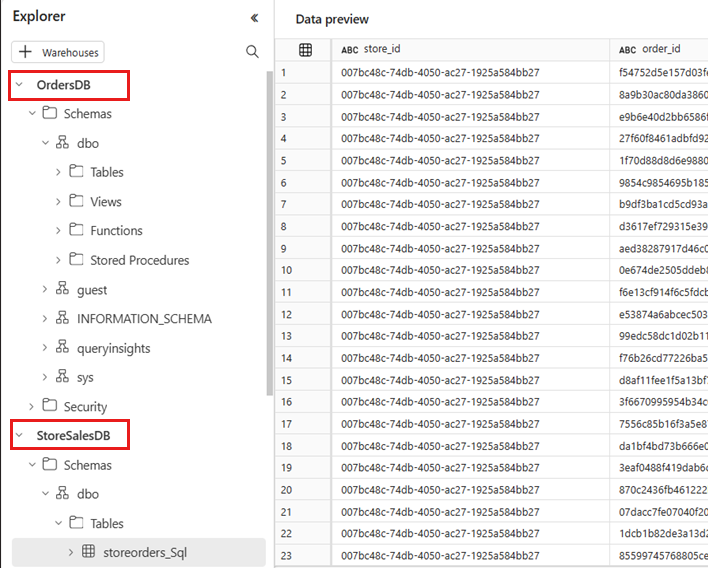
Task: Click the Security folder icon
Action: [x=49, y=407]
